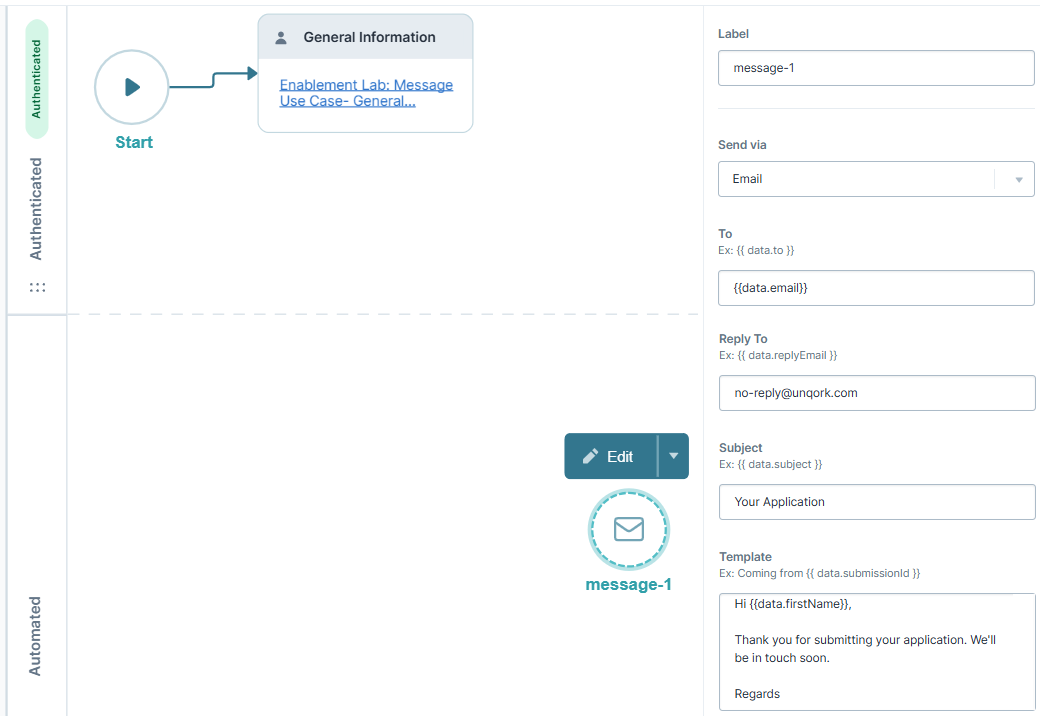Select the Reply To field showing no-reply@unqork.com

876,392
